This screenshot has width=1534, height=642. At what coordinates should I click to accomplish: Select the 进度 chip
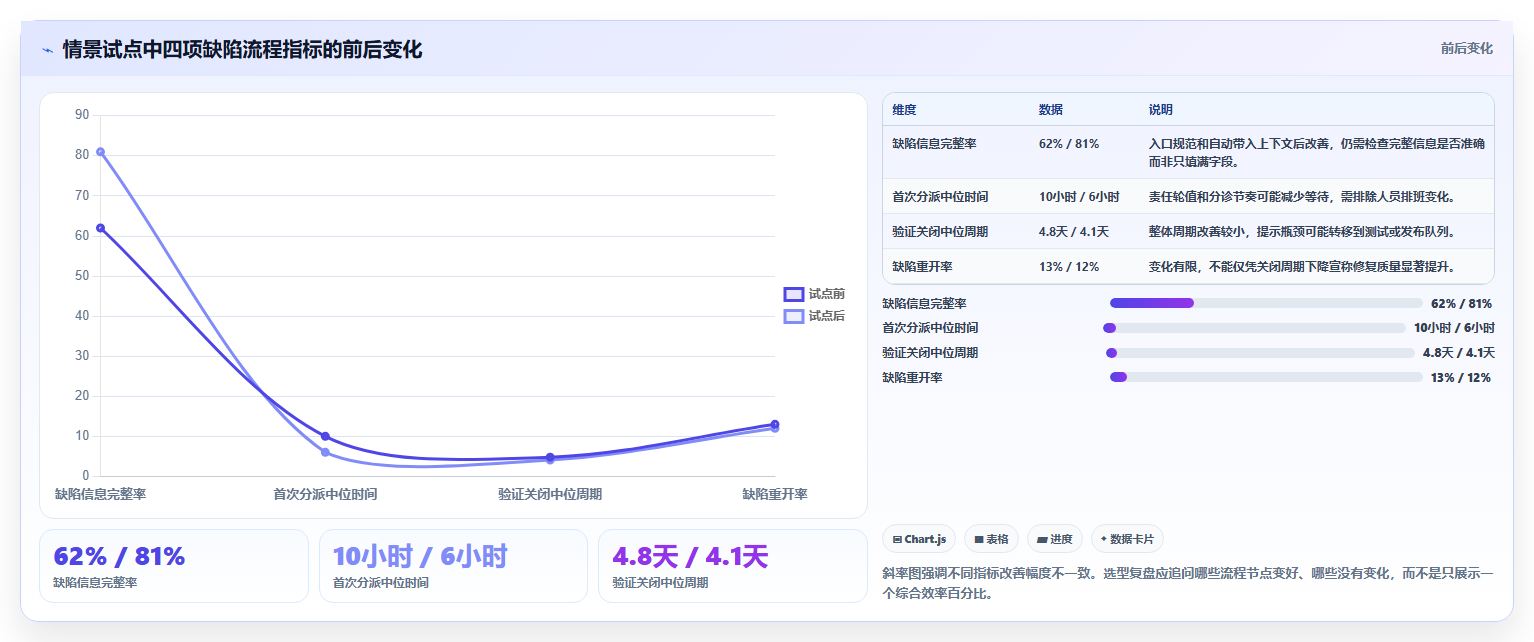(x=1055, y=539)
